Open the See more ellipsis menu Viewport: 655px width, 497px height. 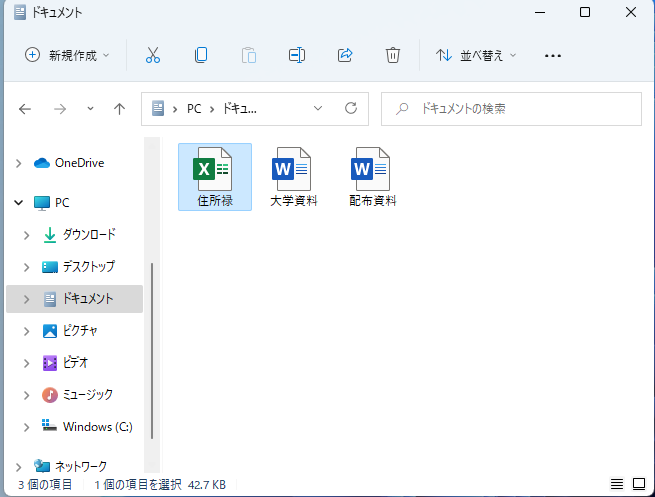[x=553, y=55]
